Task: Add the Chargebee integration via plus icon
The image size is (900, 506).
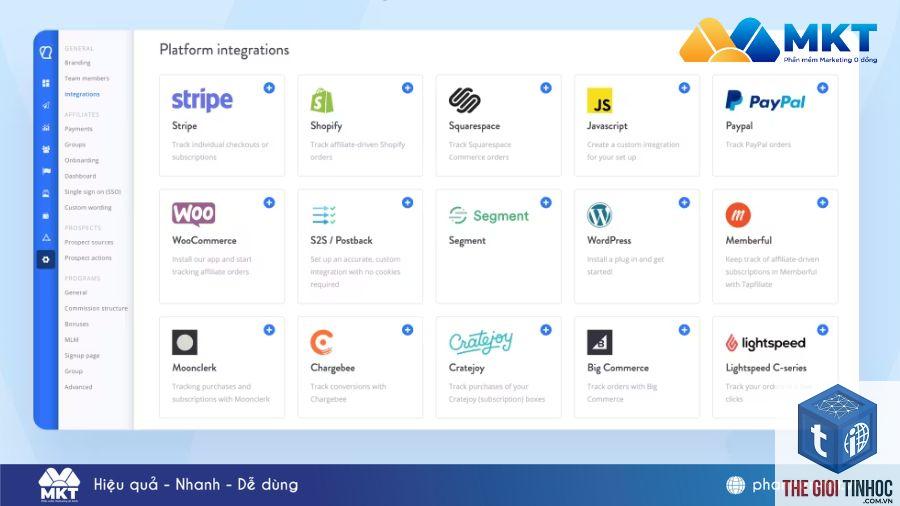Action: click(x=408, y=330)
